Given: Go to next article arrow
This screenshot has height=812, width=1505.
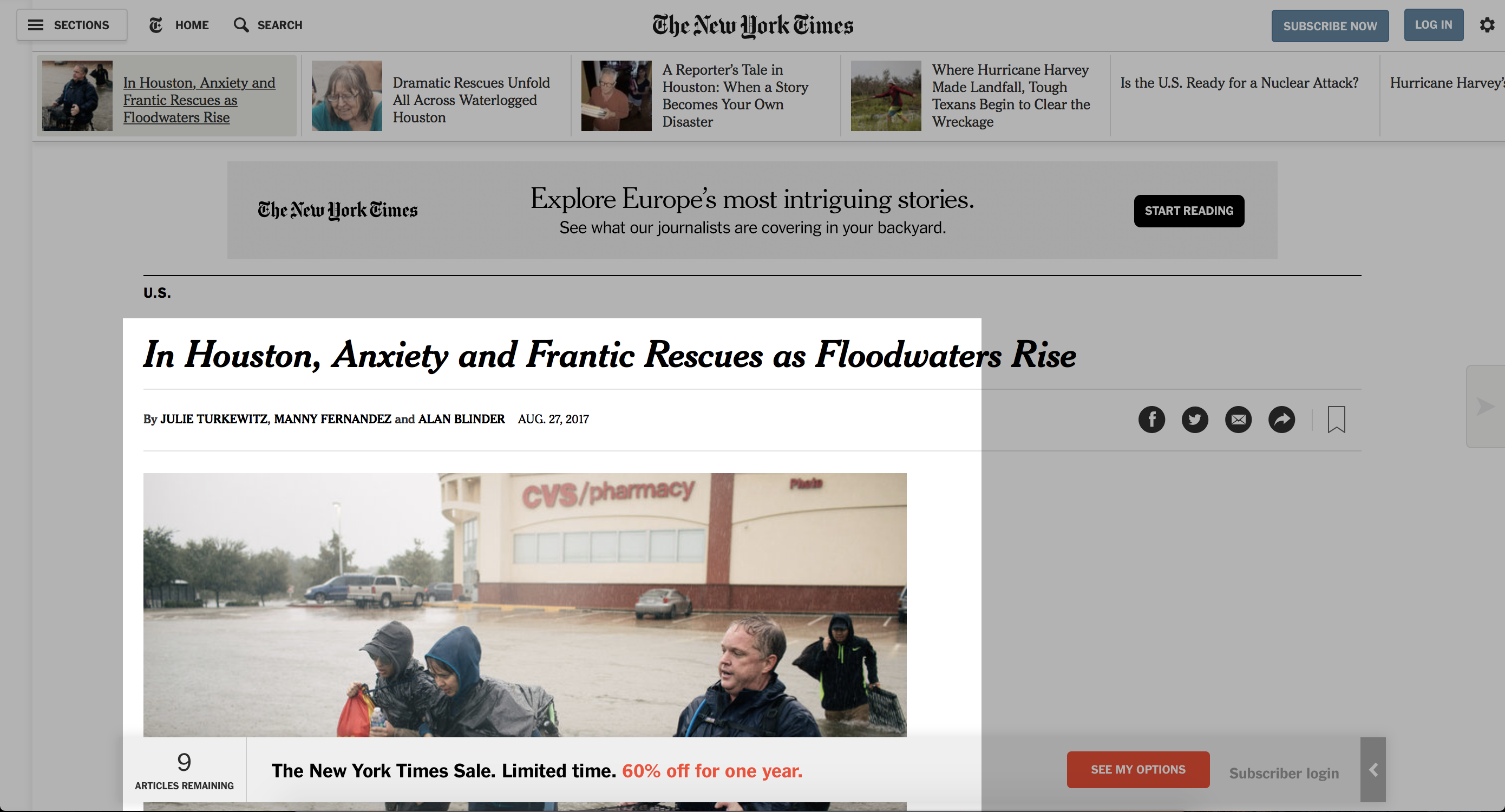Looking at the screenshot, I should 1485,407.
